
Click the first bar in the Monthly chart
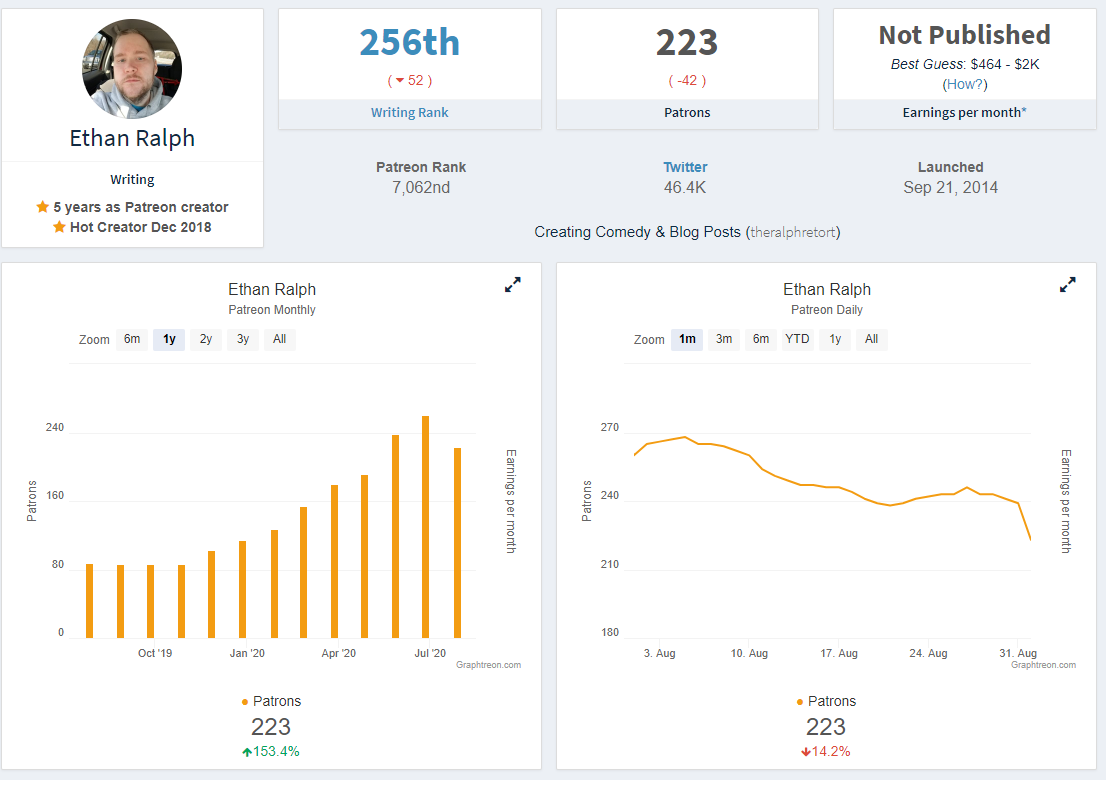point(90,602)
